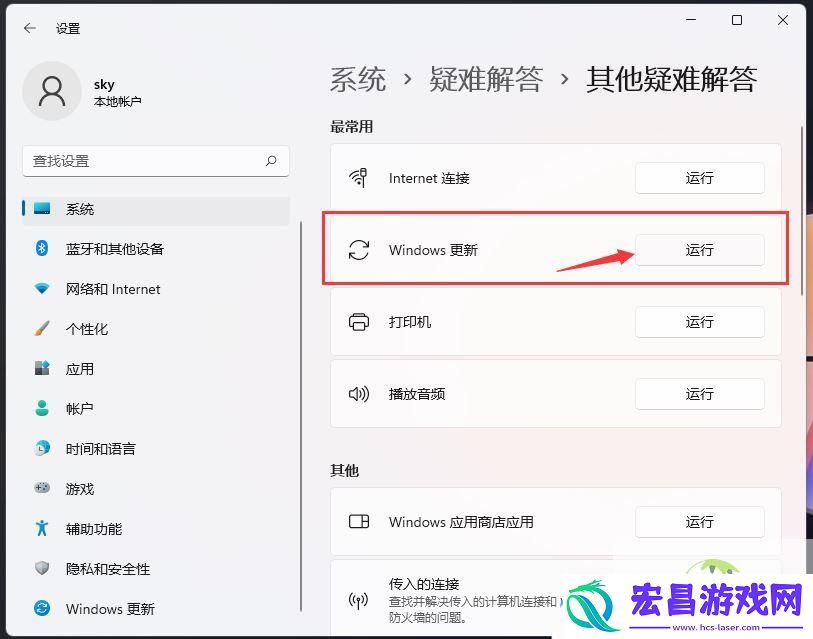Open 辅助功能 settings
Image resolution: width=813 pixels, height=639 pixels.
[x=156, y=529]
